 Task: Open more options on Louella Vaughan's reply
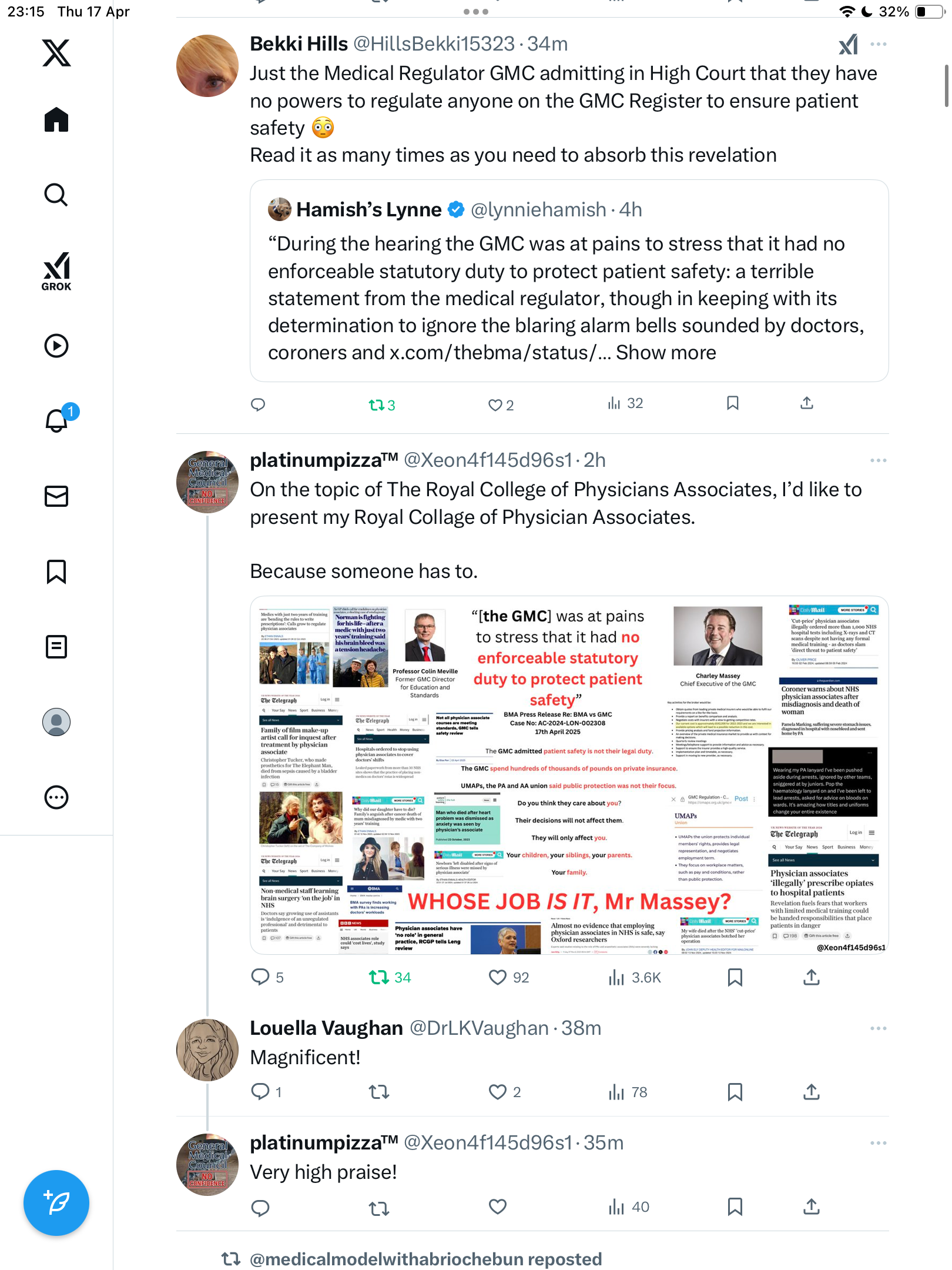879,1028
